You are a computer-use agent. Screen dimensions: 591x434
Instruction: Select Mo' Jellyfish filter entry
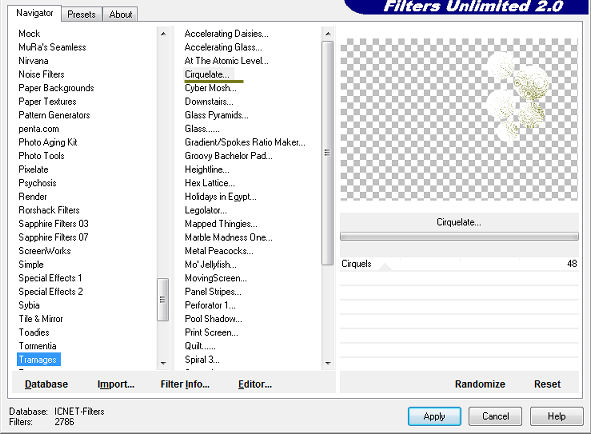point(210,264)
